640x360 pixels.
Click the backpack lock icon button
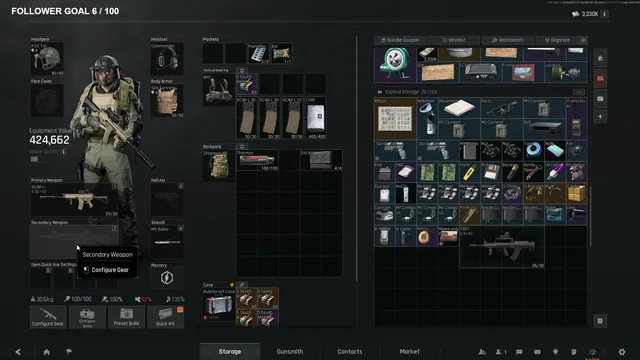[242, 146]
